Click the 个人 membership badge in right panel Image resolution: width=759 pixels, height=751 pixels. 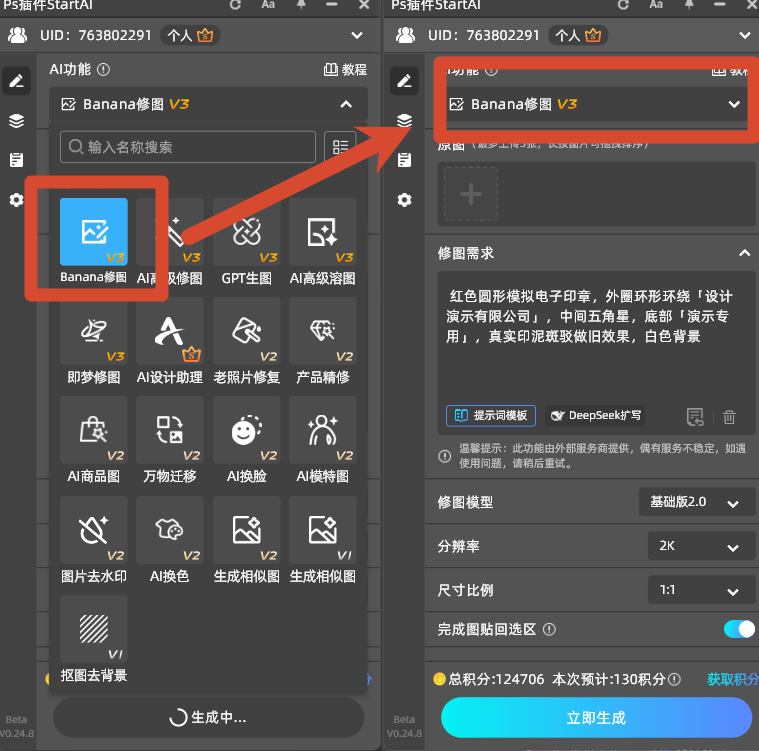point(578,35)
